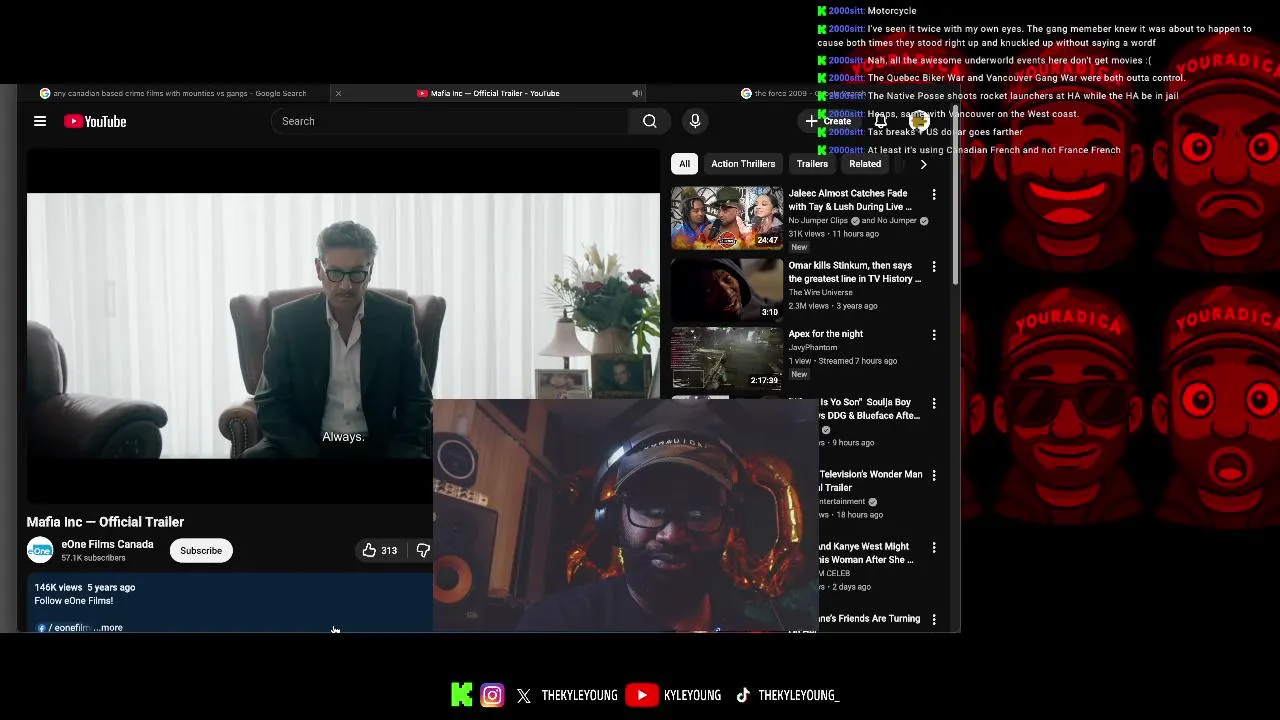Viewport: 1280px width, 720px height.
Task: Open the eOne Films Canada channel name
Action: 107,544
